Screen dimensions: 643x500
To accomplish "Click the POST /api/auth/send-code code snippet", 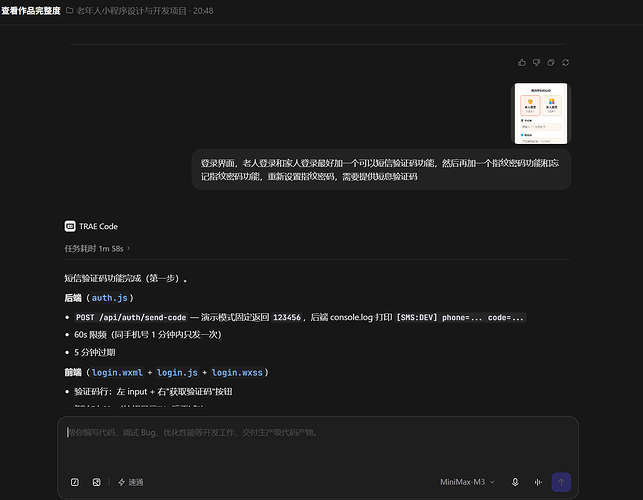I will (x=131, y=317).
